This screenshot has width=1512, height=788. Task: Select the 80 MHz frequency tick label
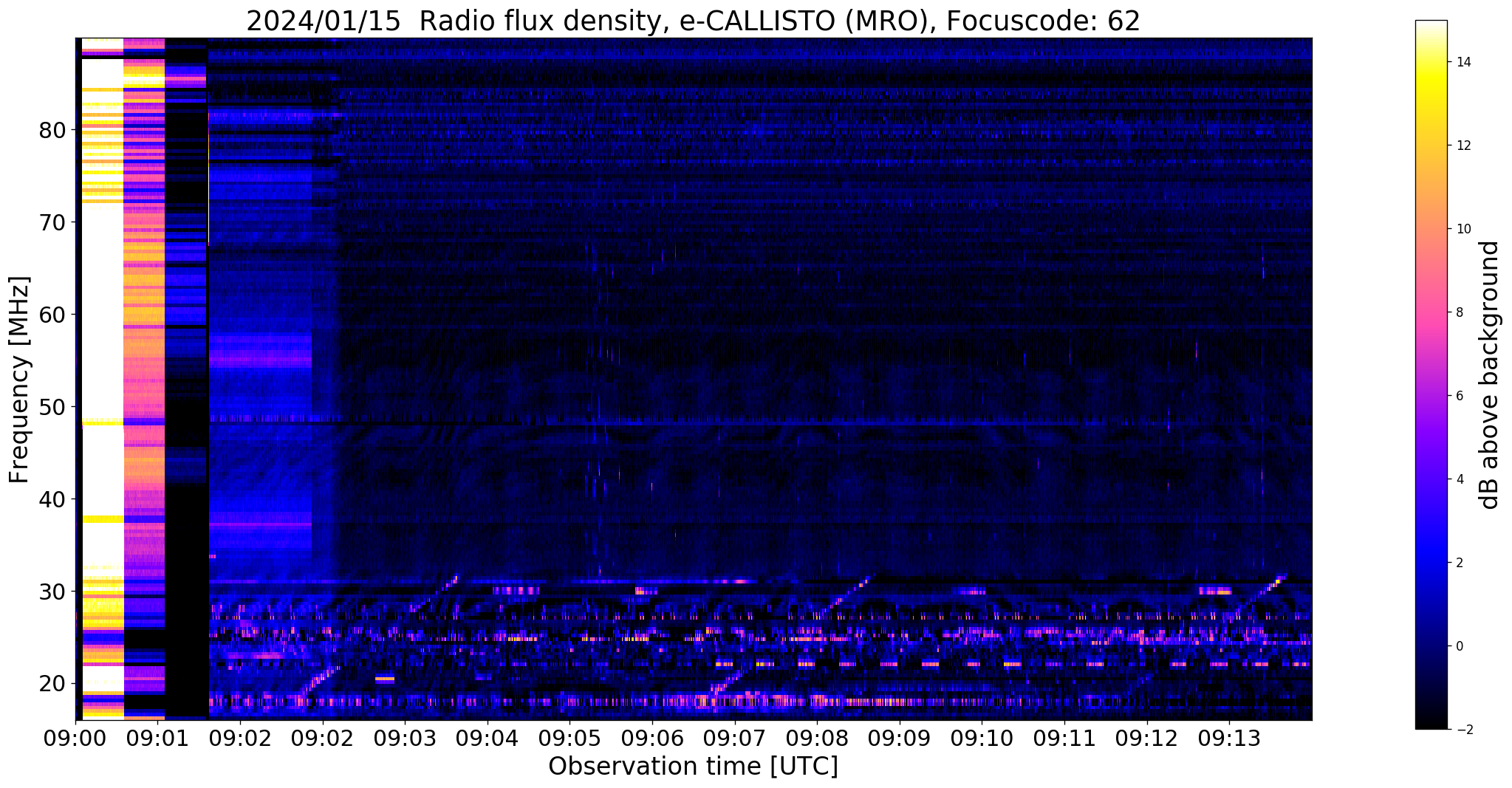click(53, 131)
